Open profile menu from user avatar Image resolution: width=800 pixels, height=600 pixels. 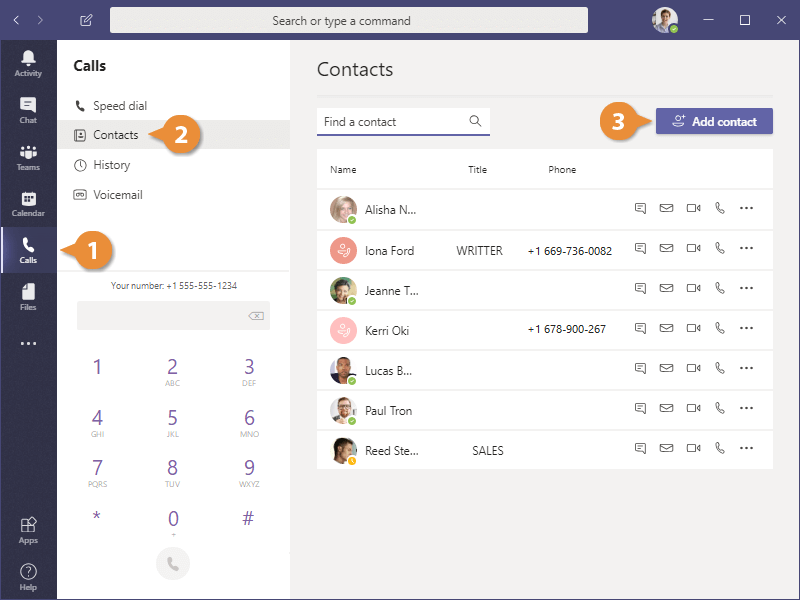coord(665,20)
